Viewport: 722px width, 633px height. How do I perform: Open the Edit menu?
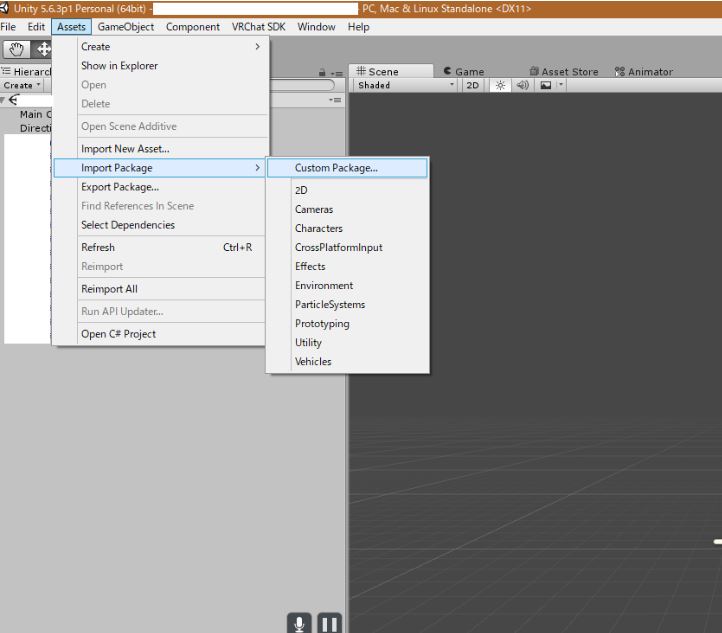point(36,27)
